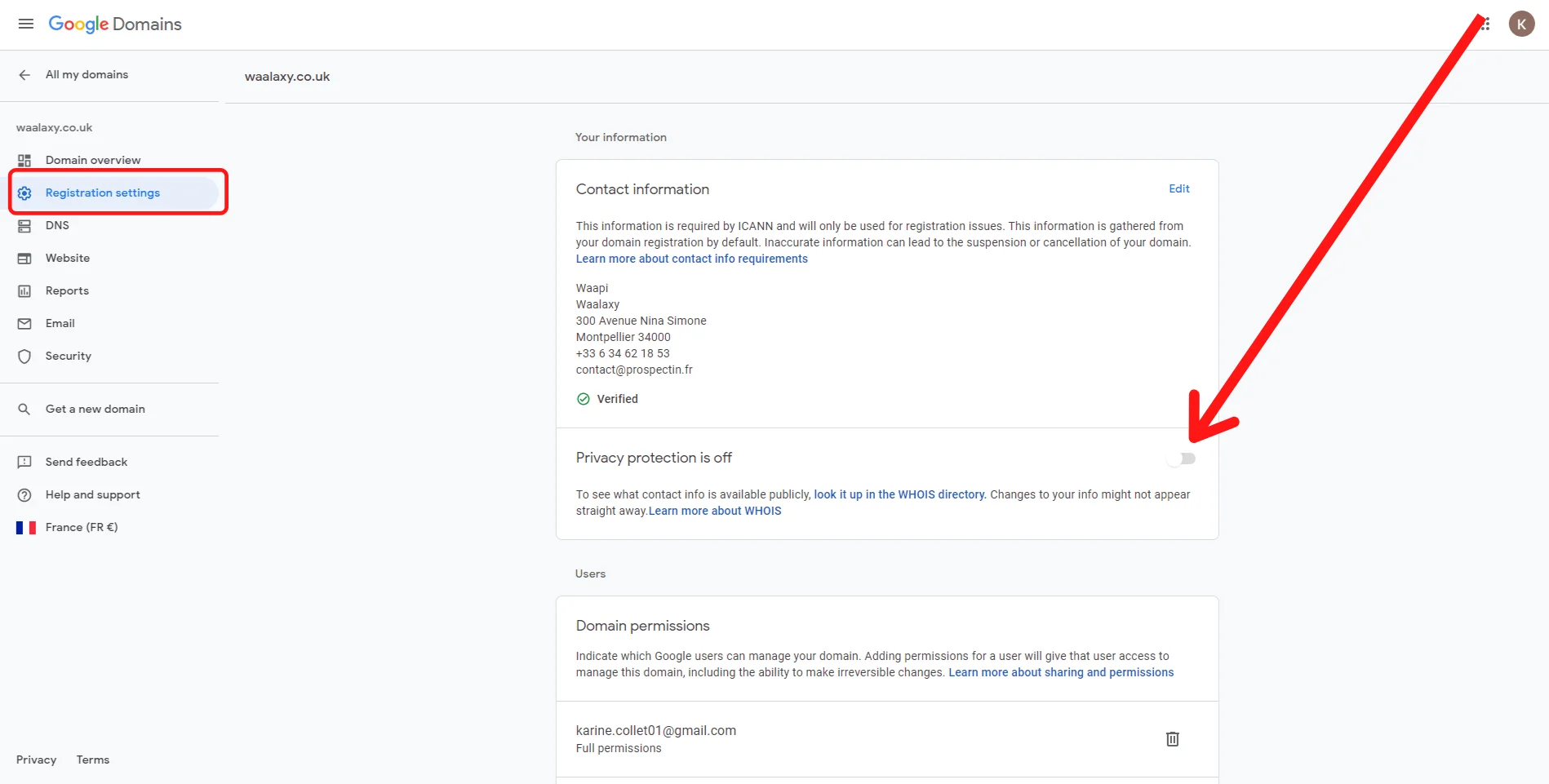Click the 300 Avenue Nina Simone address line
This screenshot has height=784, width=1549.
coord(641,321)
